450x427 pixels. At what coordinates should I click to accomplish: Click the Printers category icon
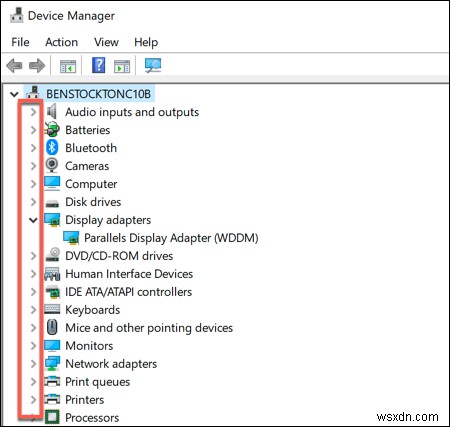(x=52, y=399)
